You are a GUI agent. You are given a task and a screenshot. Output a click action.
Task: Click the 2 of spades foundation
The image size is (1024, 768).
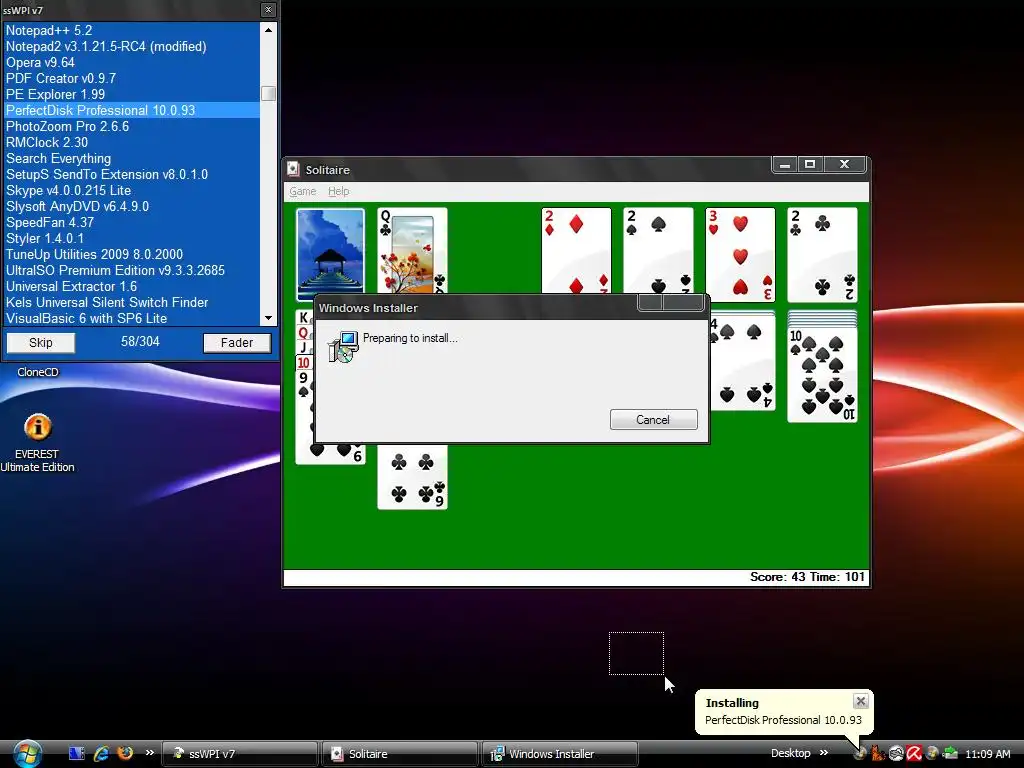pyautogui.click(x=658, y=250)
